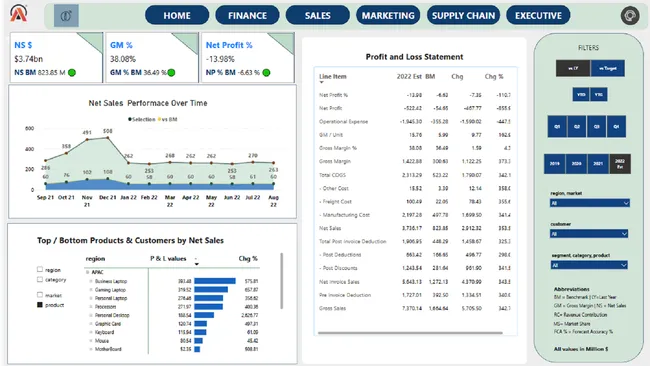Select the YTG filter button

pos(599,95)
